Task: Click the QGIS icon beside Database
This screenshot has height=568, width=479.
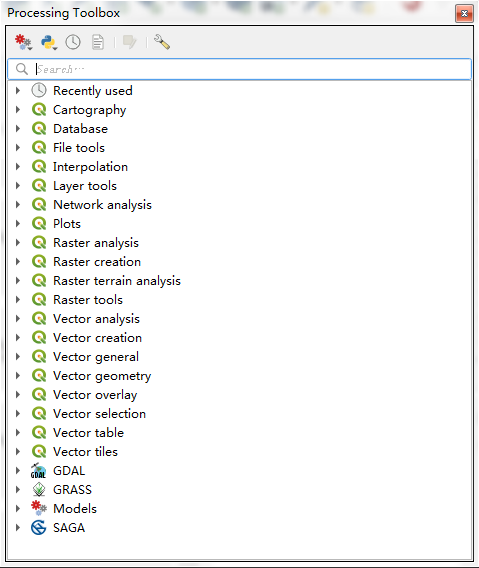Action: click(39, 129)
